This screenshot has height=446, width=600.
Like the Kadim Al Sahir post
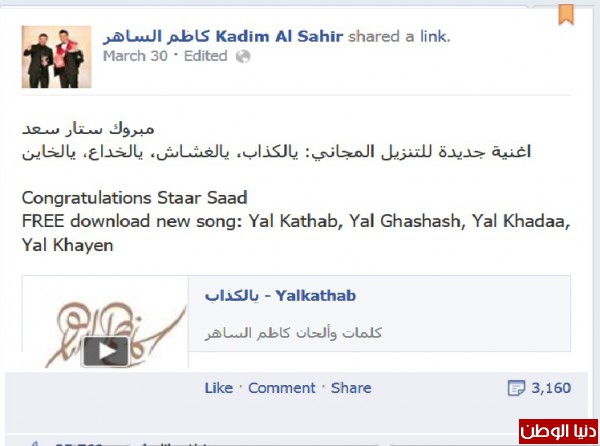(x=219, y=388)
